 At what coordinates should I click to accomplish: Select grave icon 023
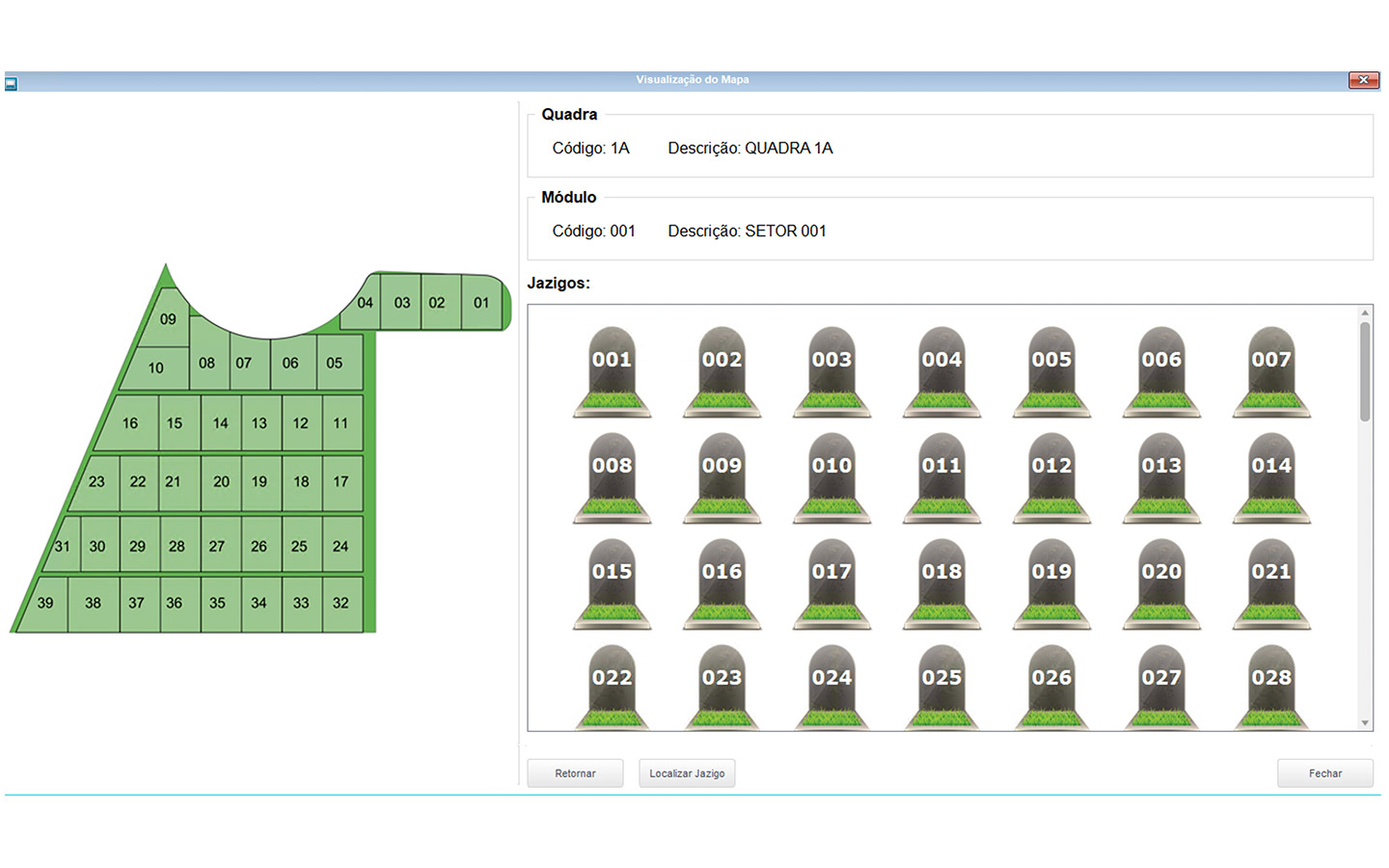point(722,687)
